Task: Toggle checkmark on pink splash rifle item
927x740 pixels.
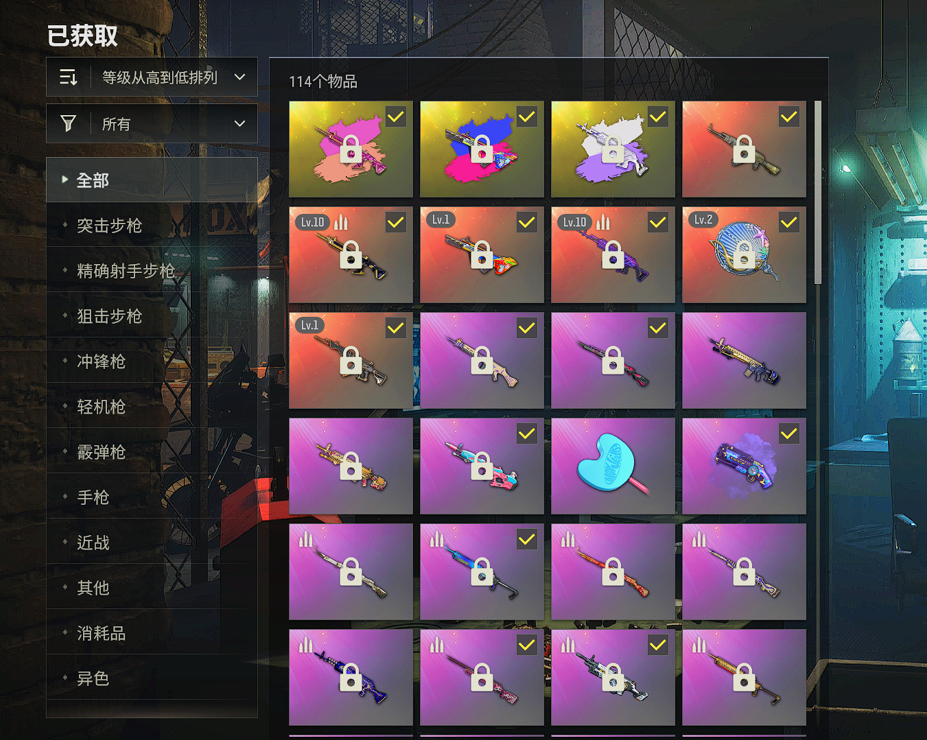Action: coord(396,116)
